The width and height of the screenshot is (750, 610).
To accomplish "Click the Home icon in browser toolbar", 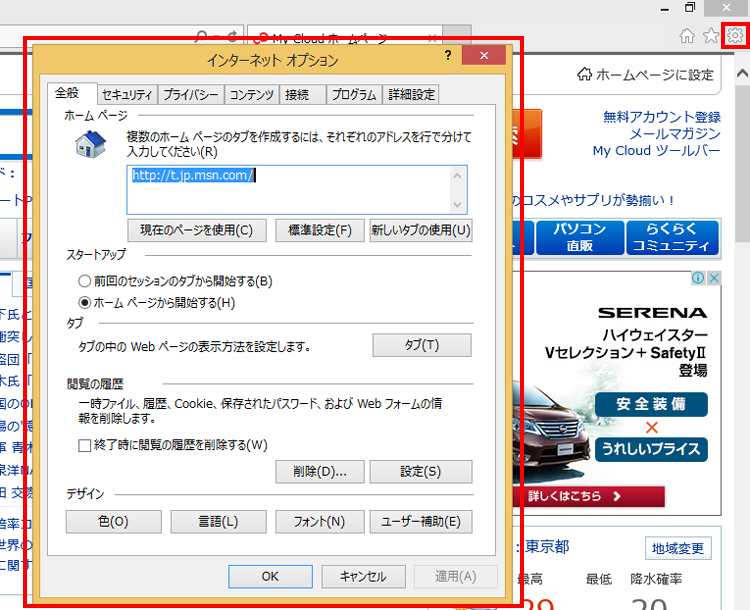I will [x=687, y=36].
